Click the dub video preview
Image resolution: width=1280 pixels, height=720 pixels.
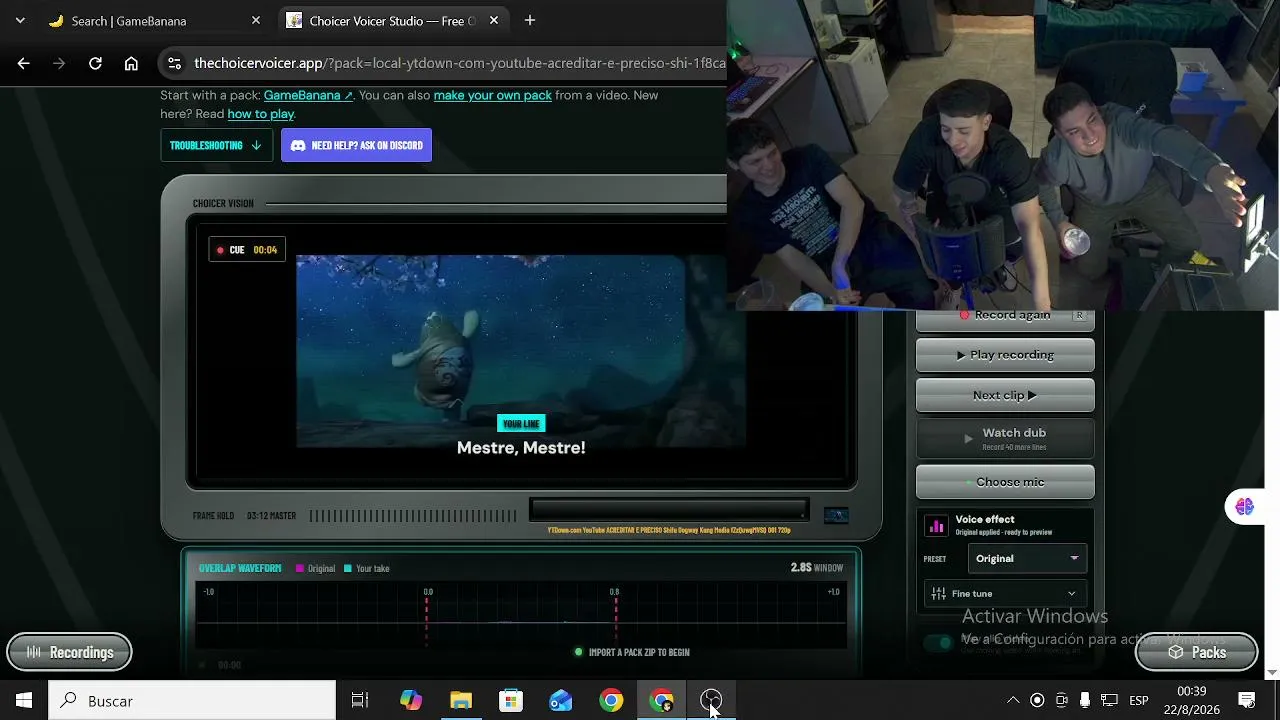(x=520, y=350)
